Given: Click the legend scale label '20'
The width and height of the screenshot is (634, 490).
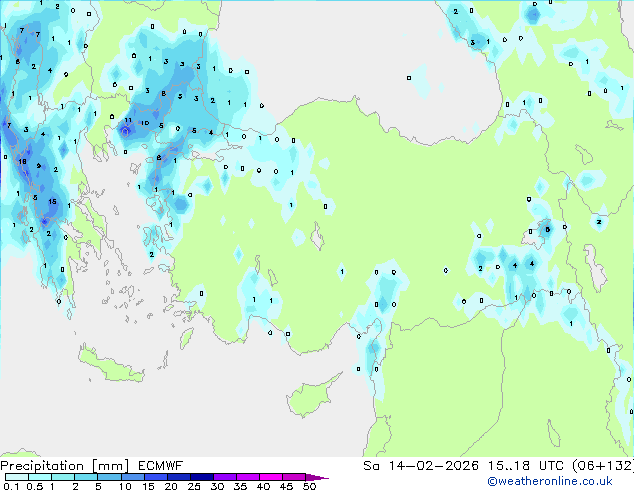Looking at the screenshot, I should tap(171, 486).
